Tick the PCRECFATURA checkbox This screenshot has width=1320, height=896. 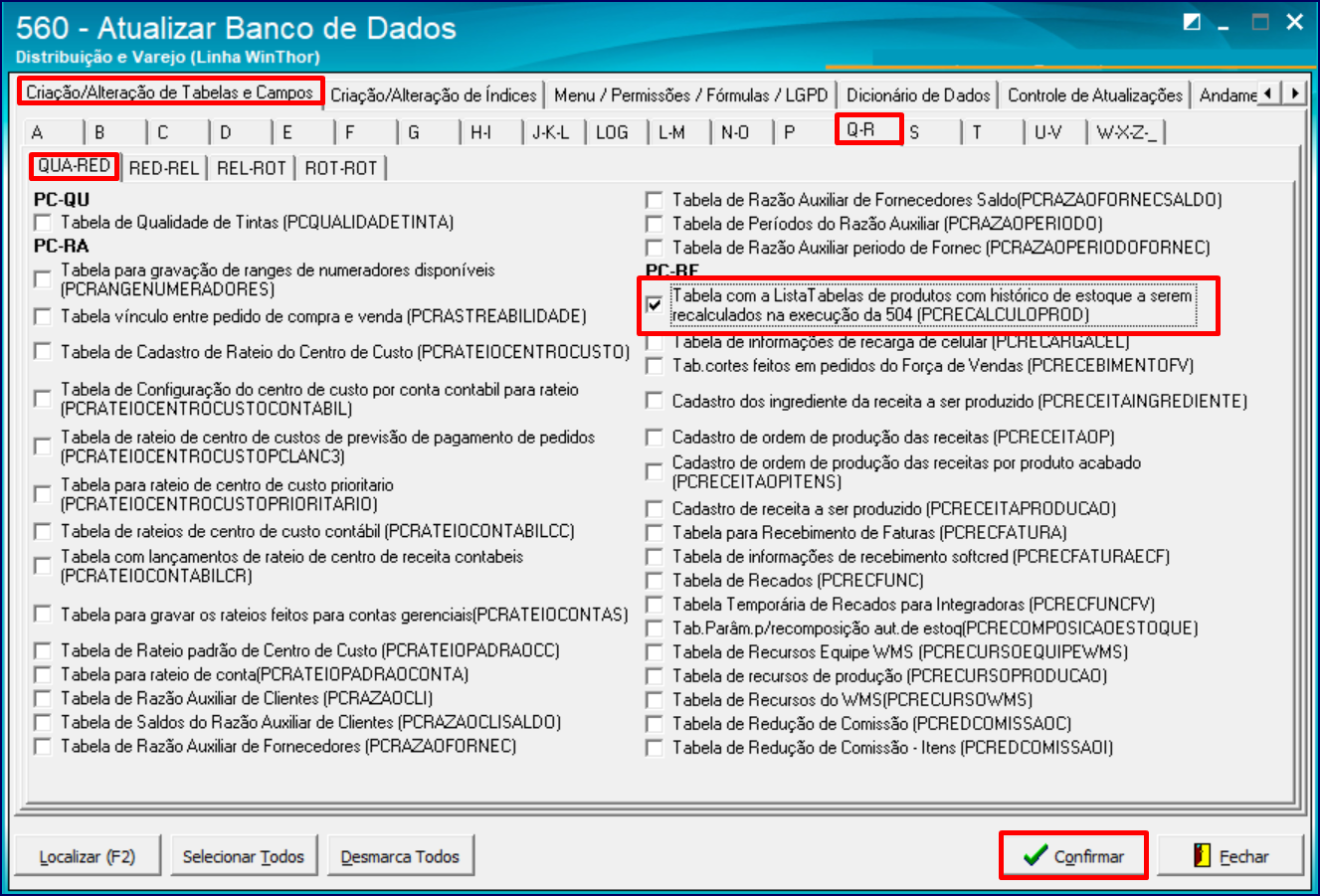(654, 533)
